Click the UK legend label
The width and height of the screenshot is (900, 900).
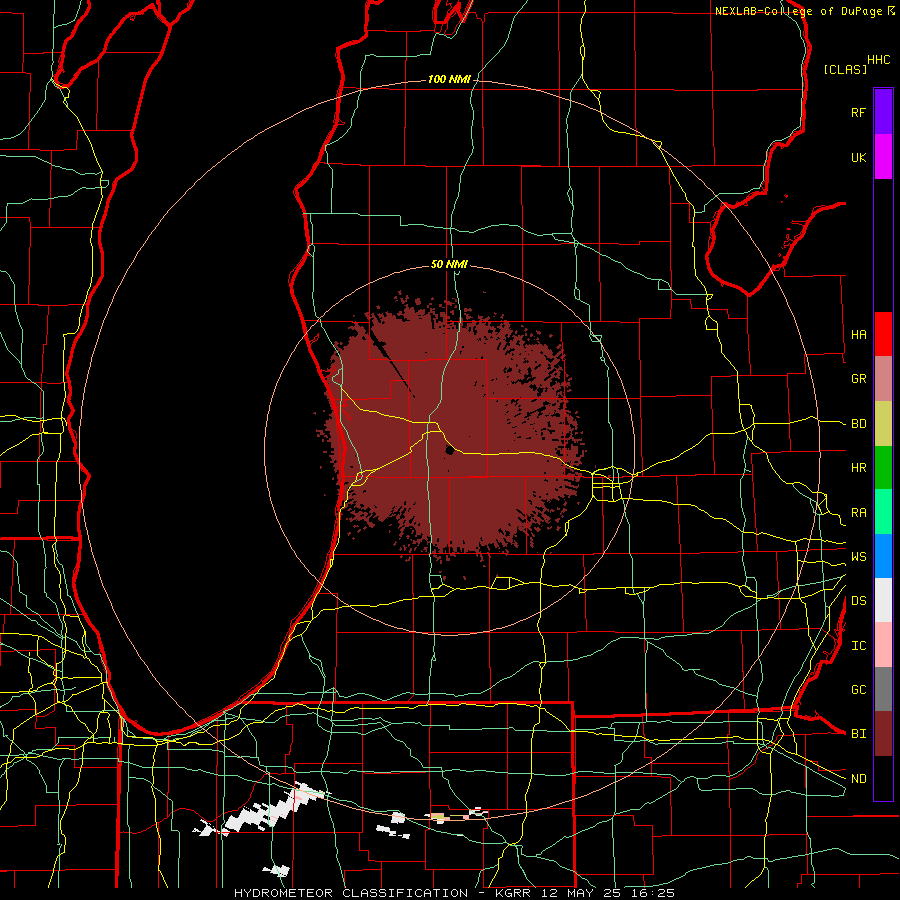click(858, 158)
